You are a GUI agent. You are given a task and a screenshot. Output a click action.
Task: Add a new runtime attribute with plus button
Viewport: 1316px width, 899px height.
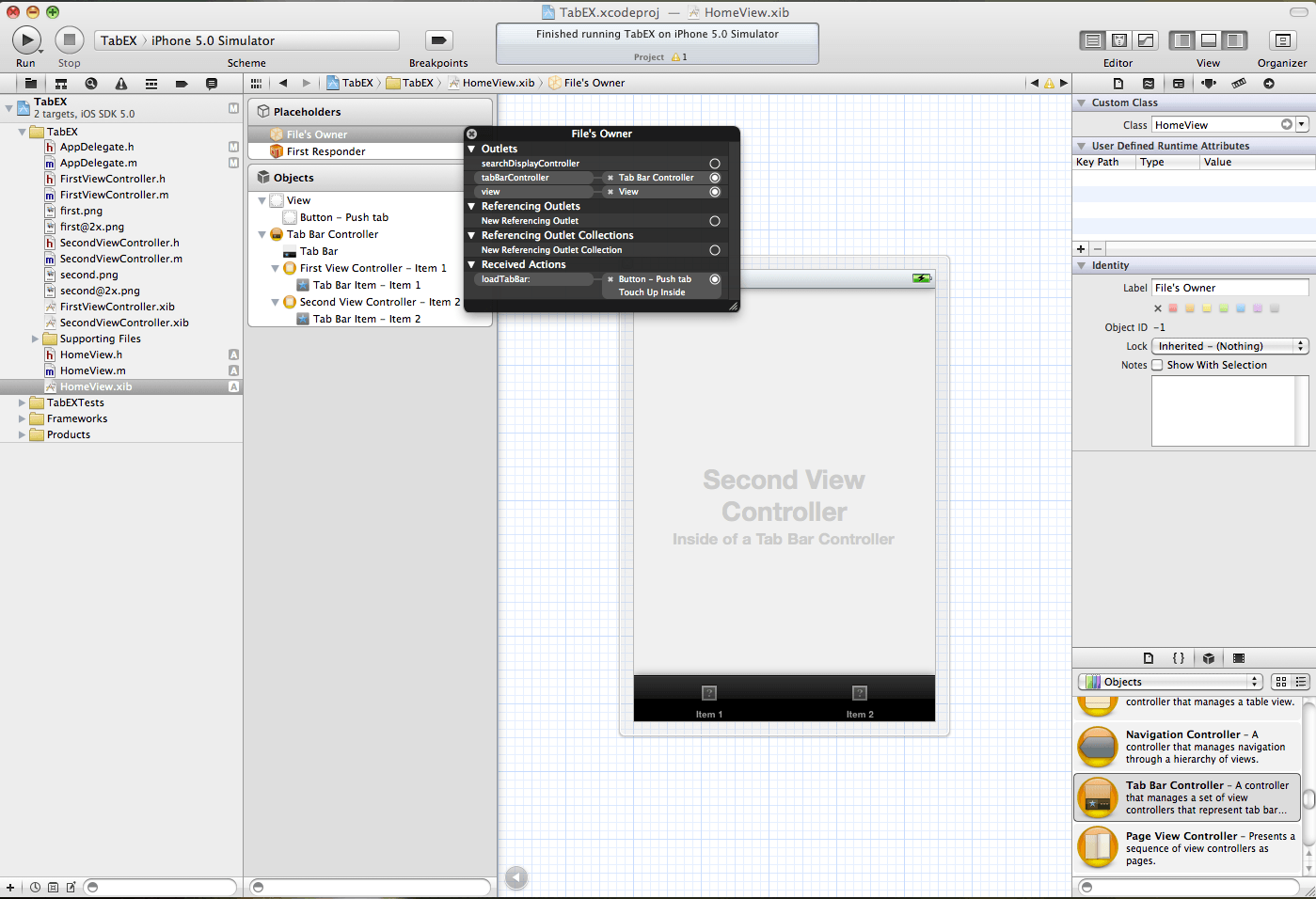click(1081, 249)
